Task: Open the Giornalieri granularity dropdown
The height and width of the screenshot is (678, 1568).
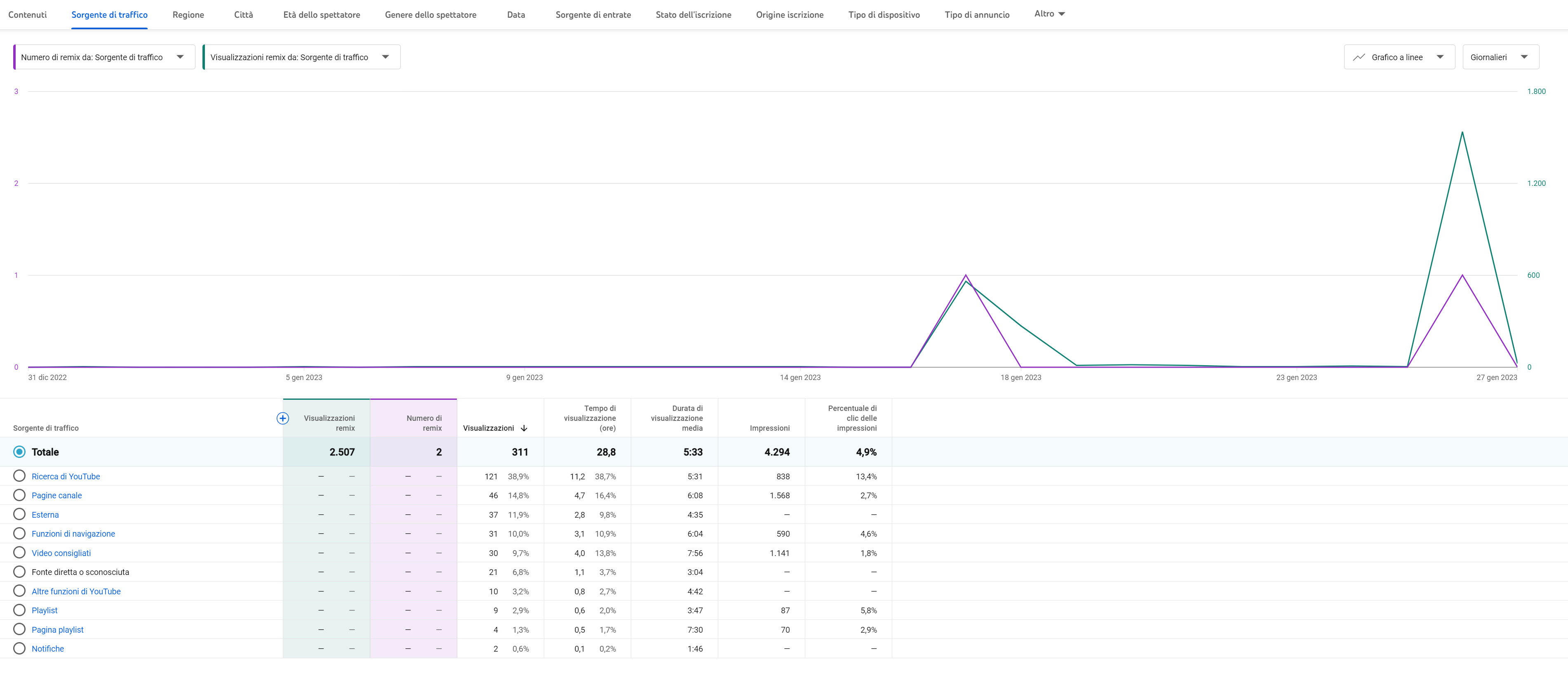Action: pos(1500,57)
